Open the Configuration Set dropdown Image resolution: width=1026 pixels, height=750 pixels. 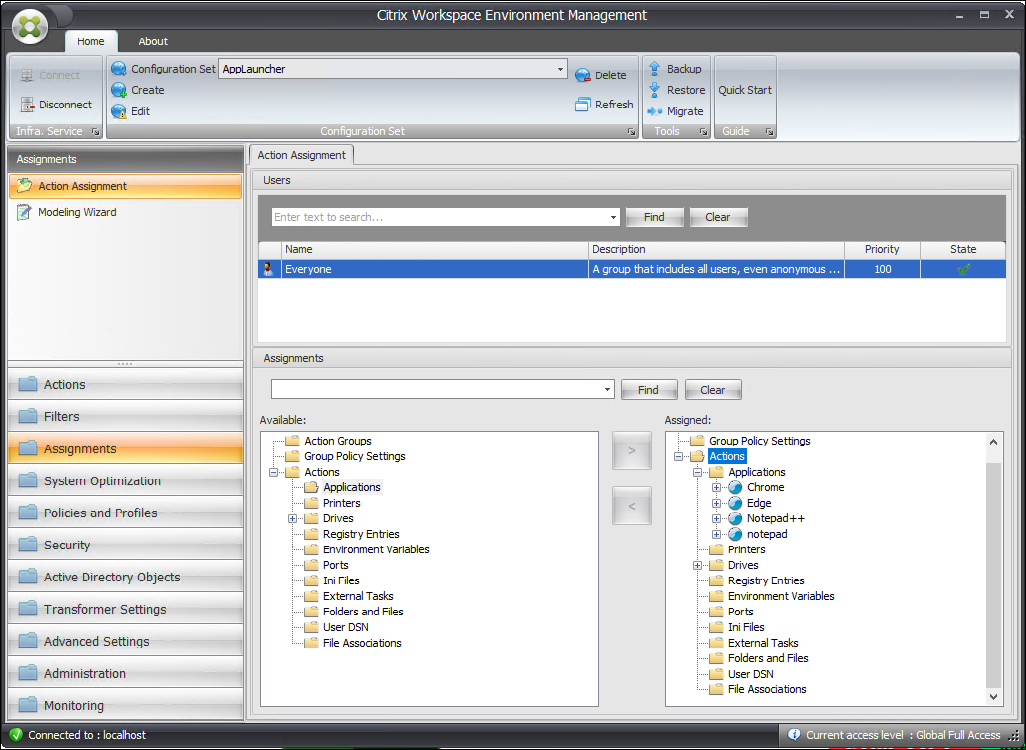[560, 69]
